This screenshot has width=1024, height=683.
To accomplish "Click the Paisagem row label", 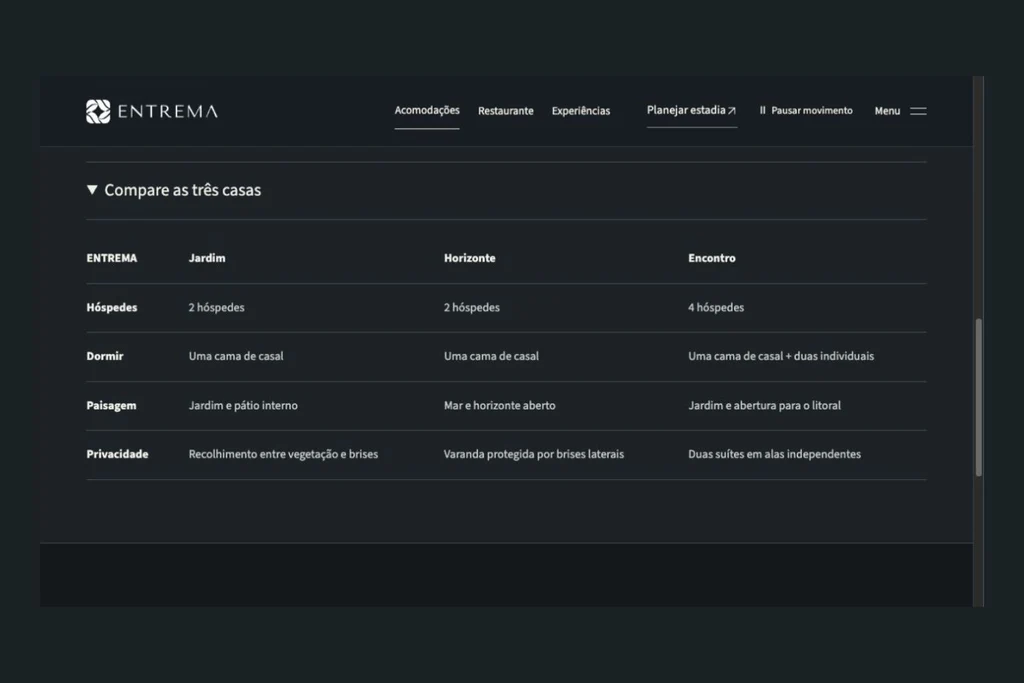I will pyautogui.click(x=112, y=405).
